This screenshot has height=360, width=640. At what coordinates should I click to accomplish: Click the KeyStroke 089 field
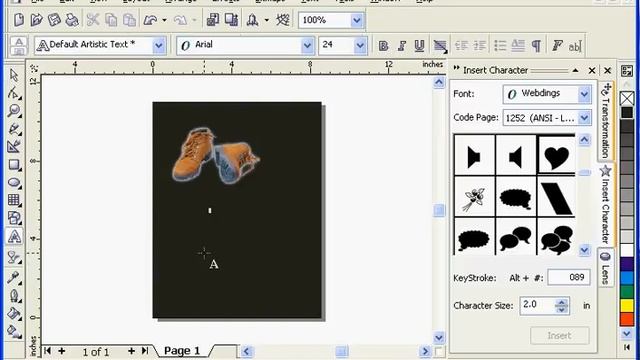pyautogui.click(x=568, y=278)
